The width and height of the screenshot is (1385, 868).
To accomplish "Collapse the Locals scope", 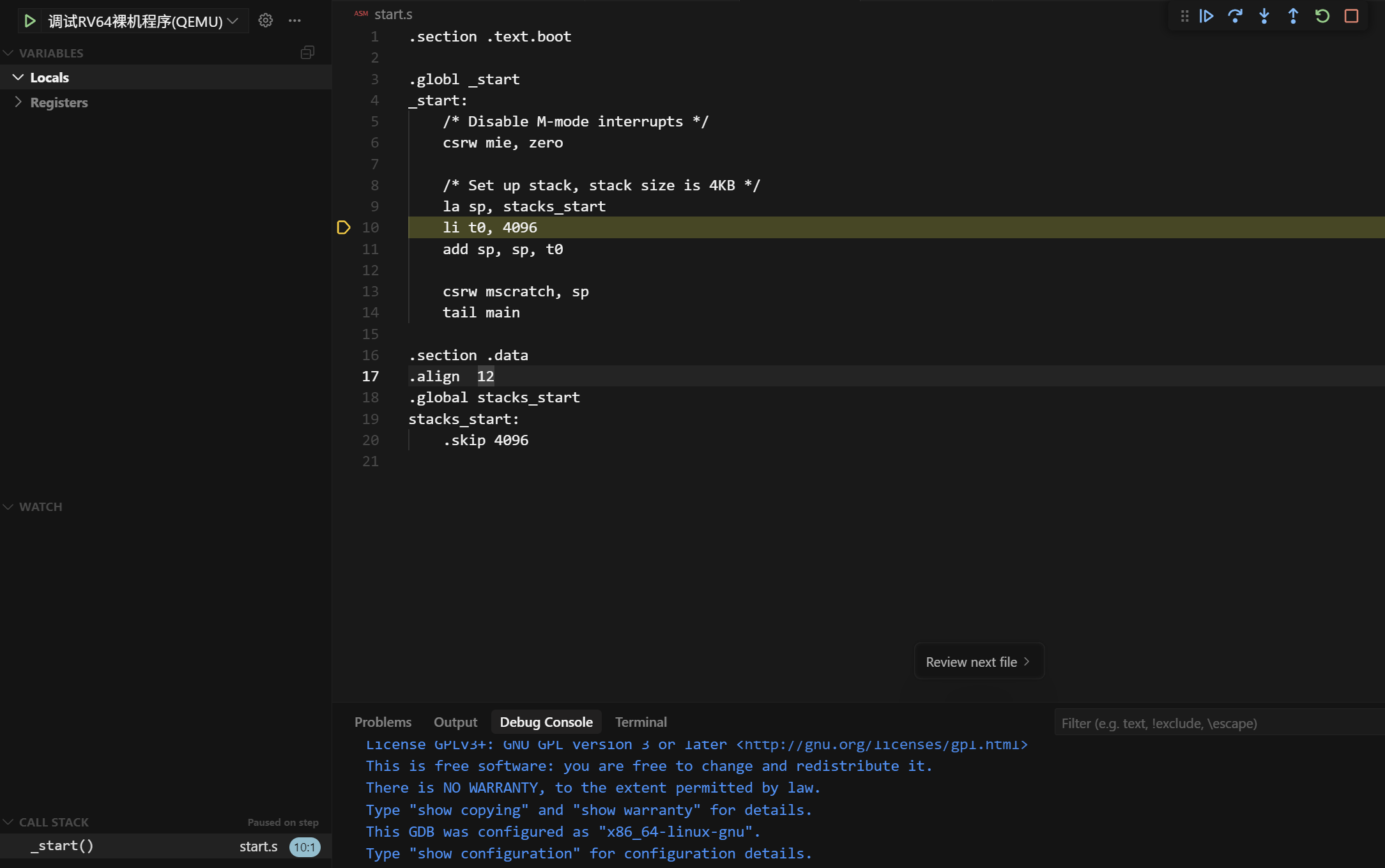I will point(18,77).
